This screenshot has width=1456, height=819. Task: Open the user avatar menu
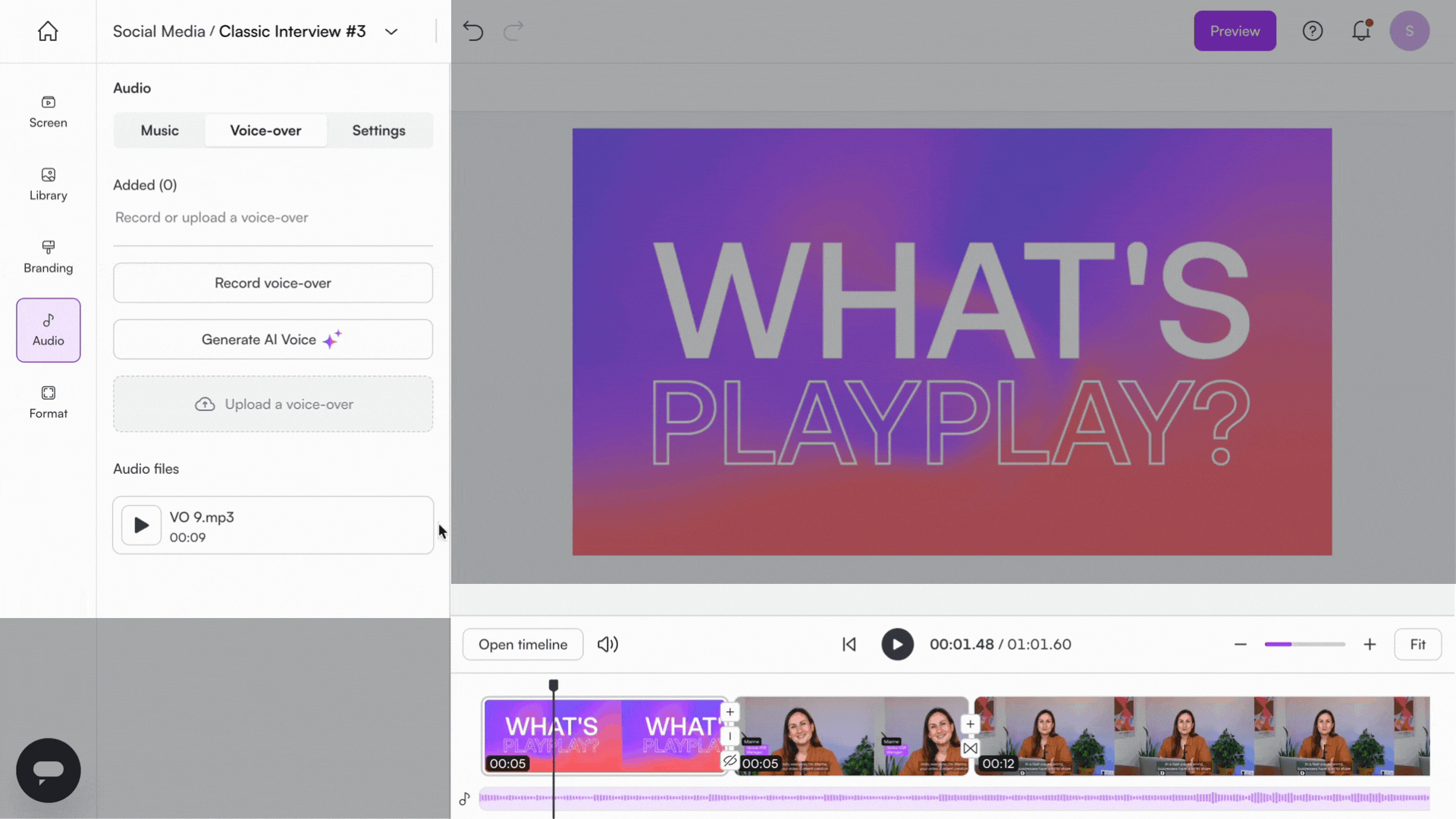(x=1409, y=31)
